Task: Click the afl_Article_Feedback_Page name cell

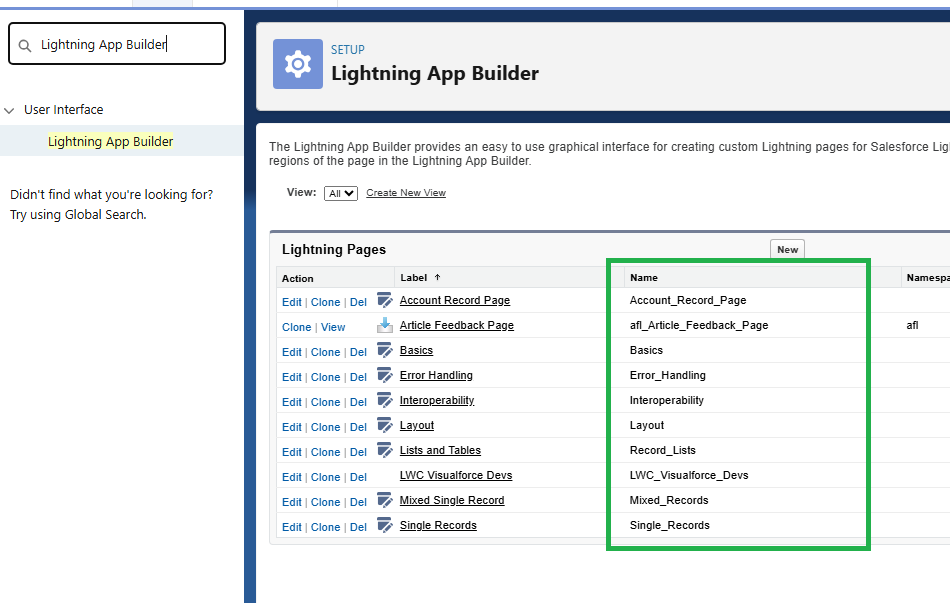Action: click(699, 325)
